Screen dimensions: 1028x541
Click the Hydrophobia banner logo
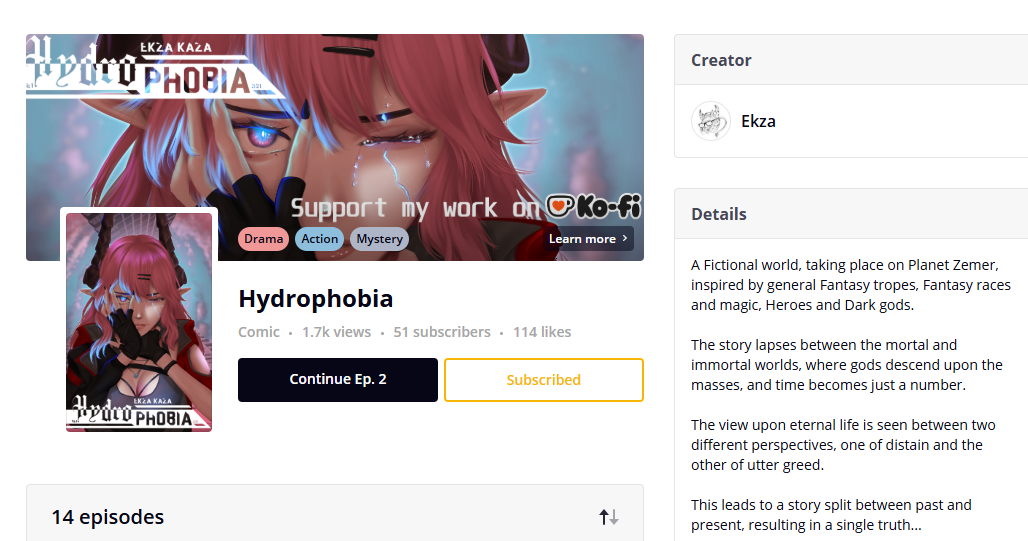(147, 66)
